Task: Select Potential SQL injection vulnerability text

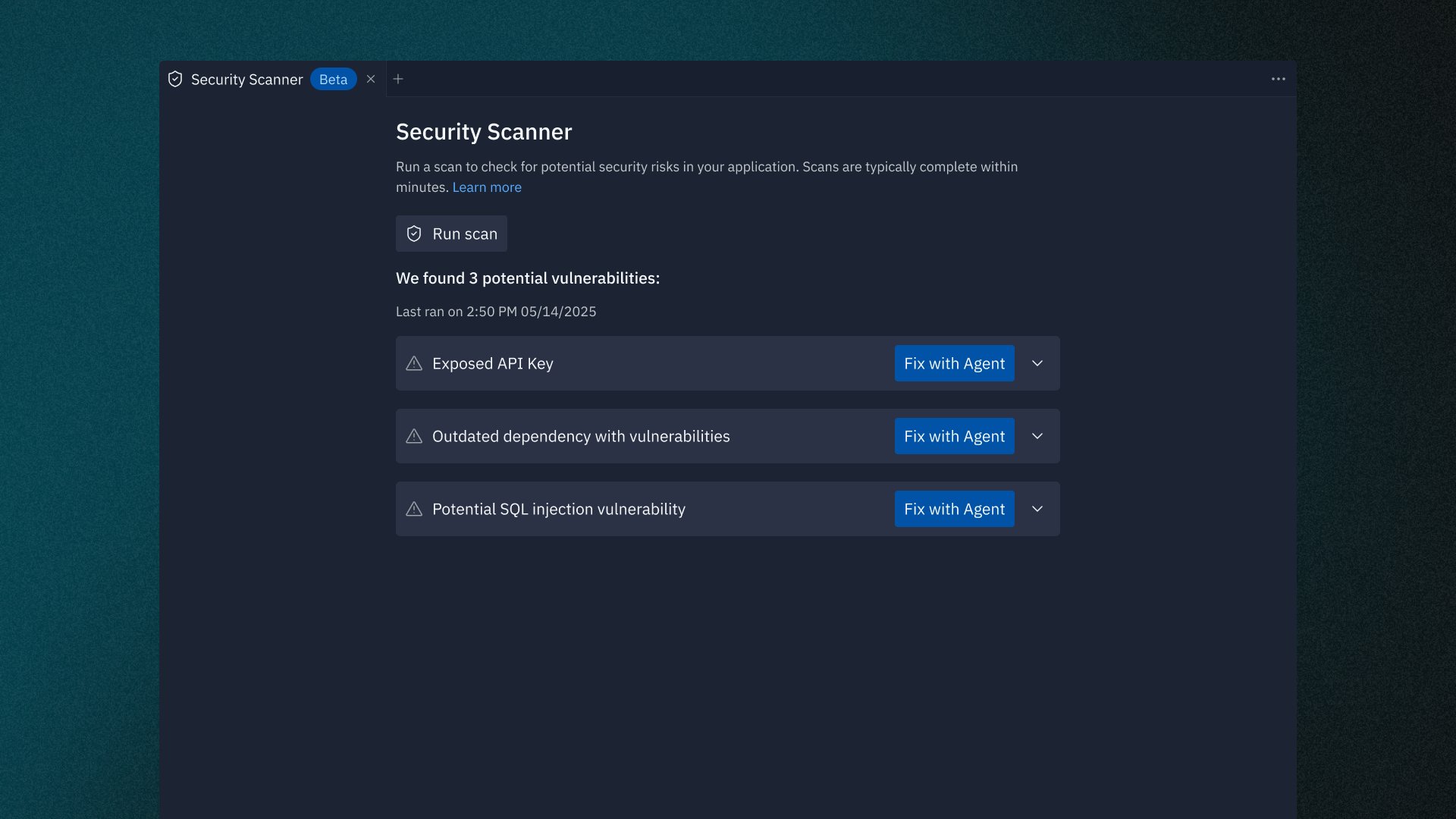Action: coord(559,509)
